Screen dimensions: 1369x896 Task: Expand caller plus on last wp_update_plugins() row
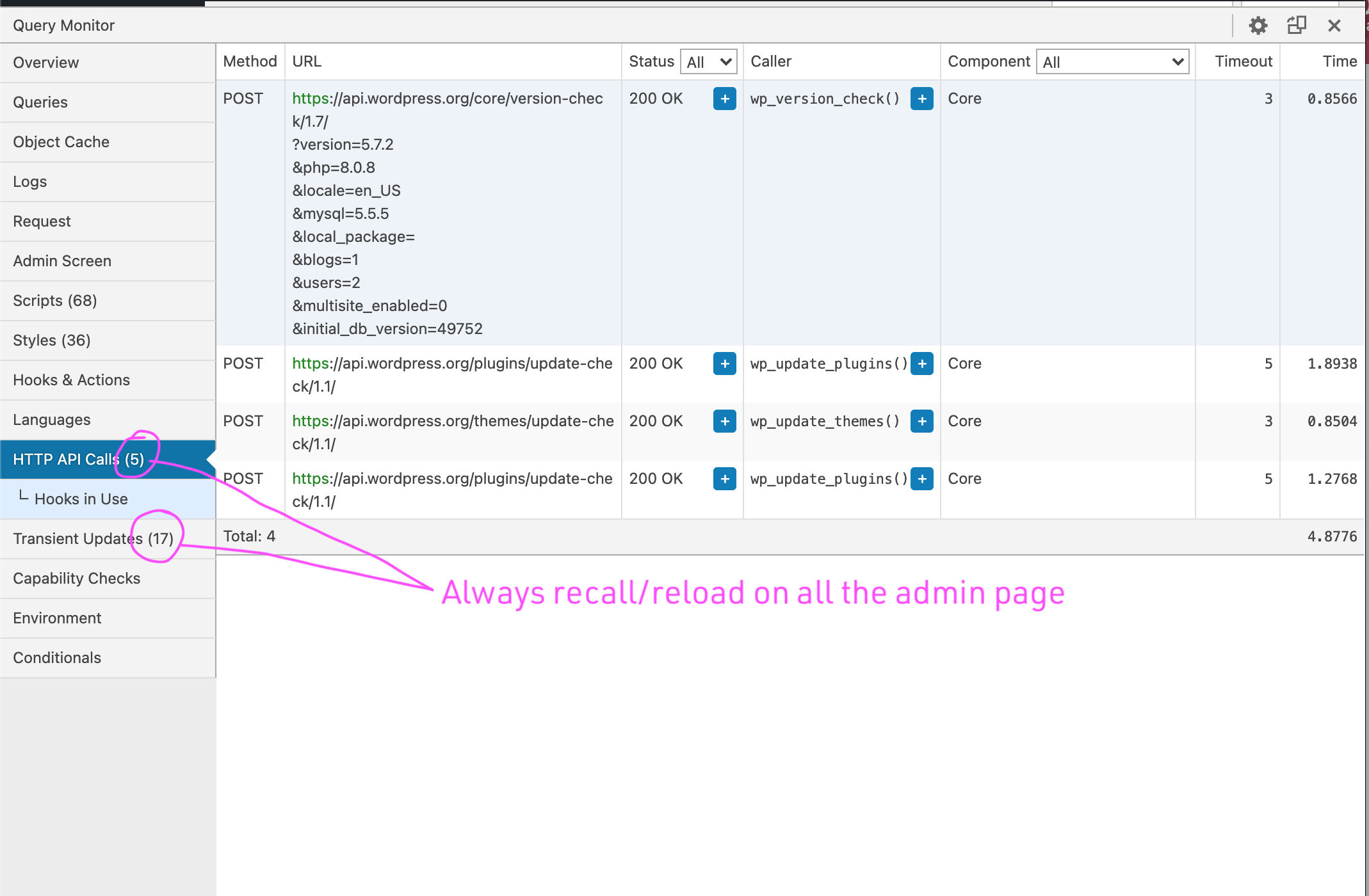pos(921,479)
